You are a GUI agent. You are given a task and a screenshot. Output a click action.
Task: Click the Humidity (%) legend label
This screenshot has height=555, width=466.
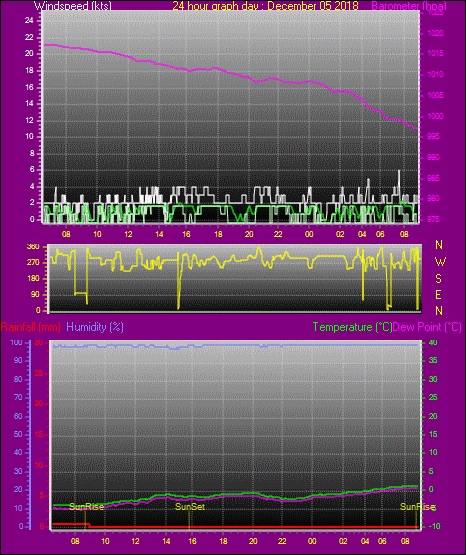coord(95,327)
